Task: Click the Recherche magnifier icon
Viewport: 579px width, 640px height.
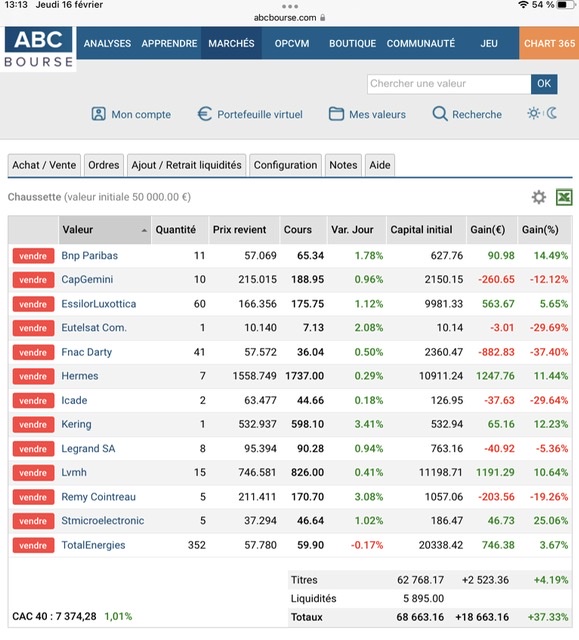Action: (x=439, y=114)
